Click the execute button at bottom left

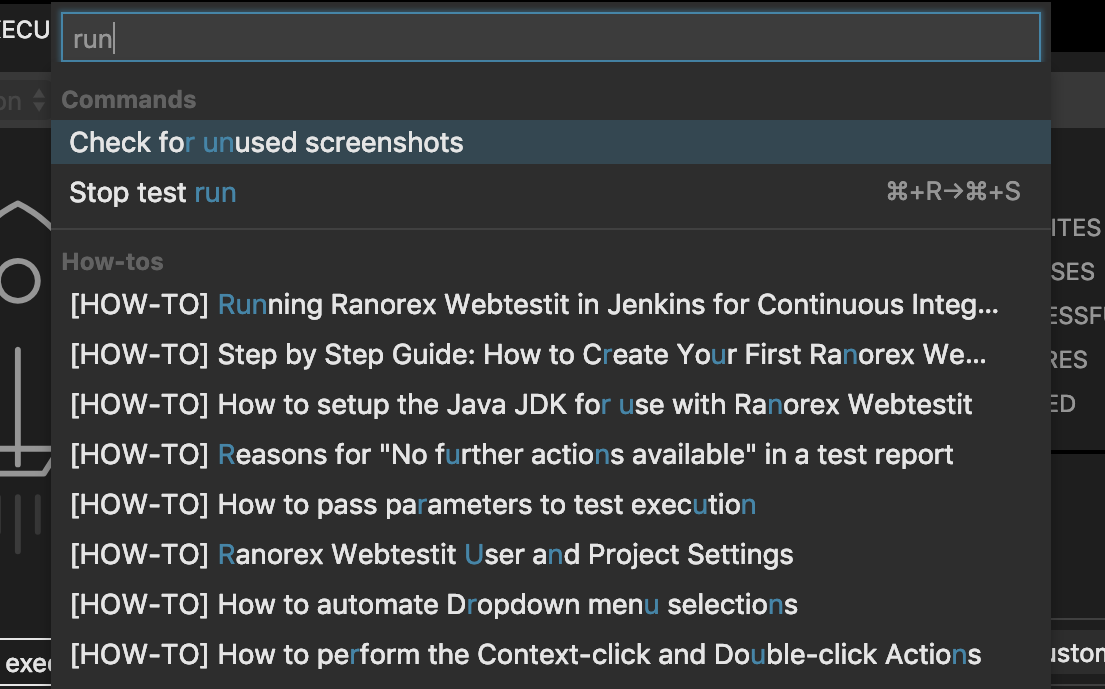click(x=26, y=664)
